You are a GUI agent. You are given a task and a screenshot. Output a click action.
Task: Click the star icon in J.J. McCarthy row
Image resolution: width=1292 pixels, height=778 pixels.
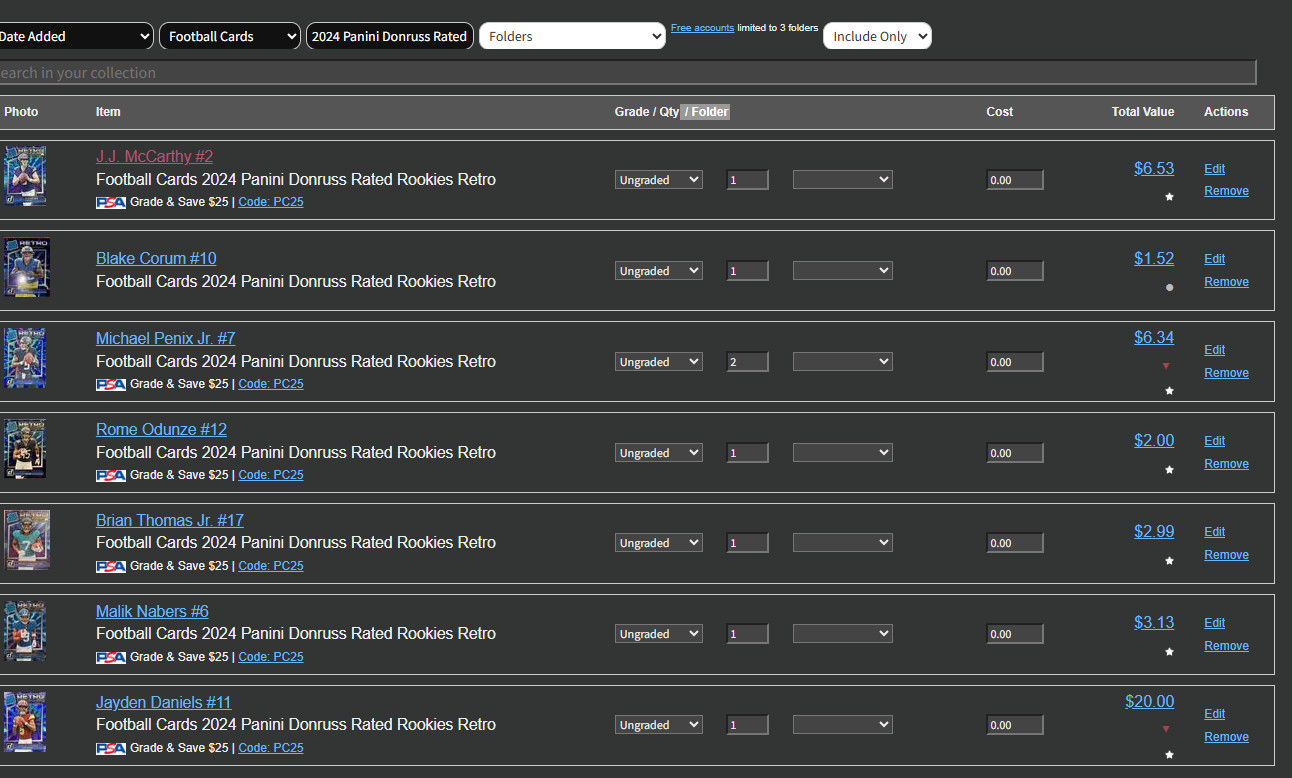click(x=1169, y=197)
